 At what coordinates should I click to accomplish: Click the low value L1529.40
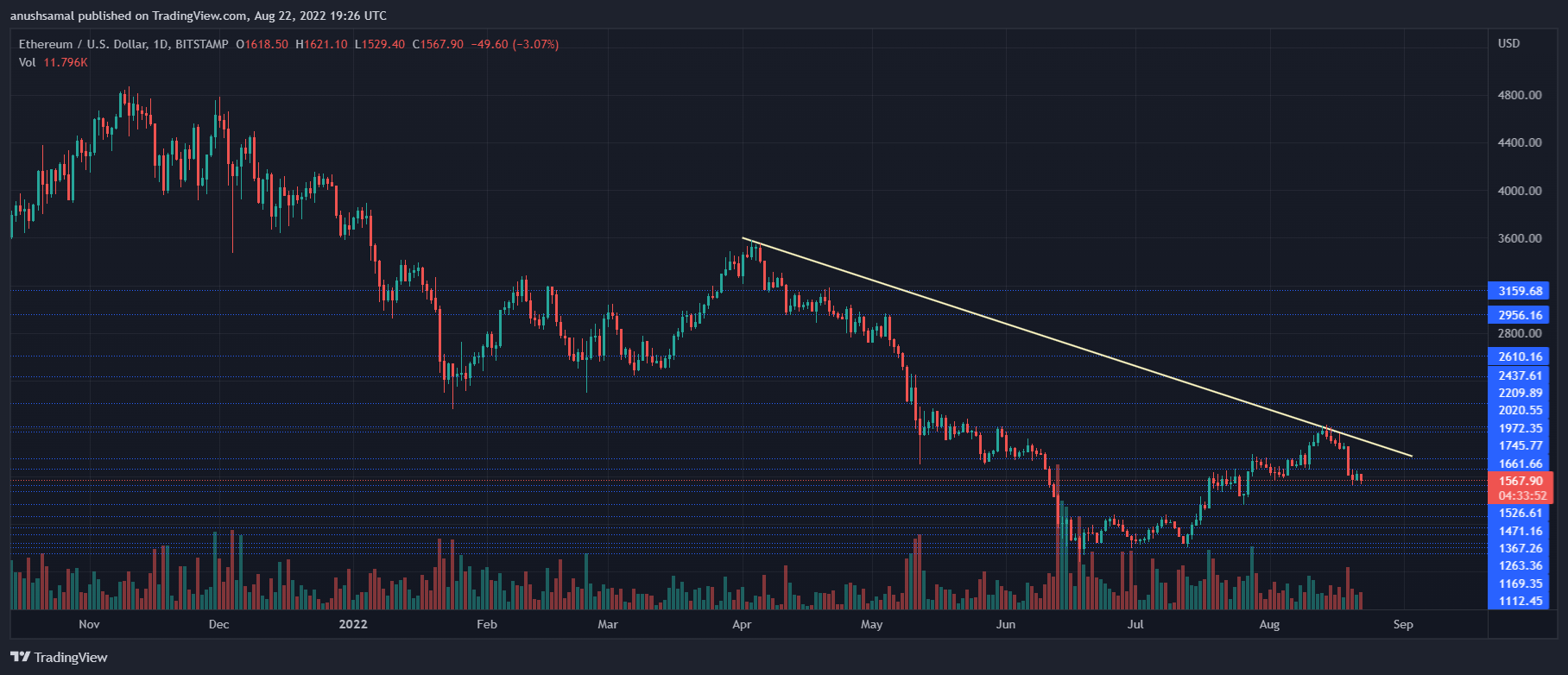380,44
